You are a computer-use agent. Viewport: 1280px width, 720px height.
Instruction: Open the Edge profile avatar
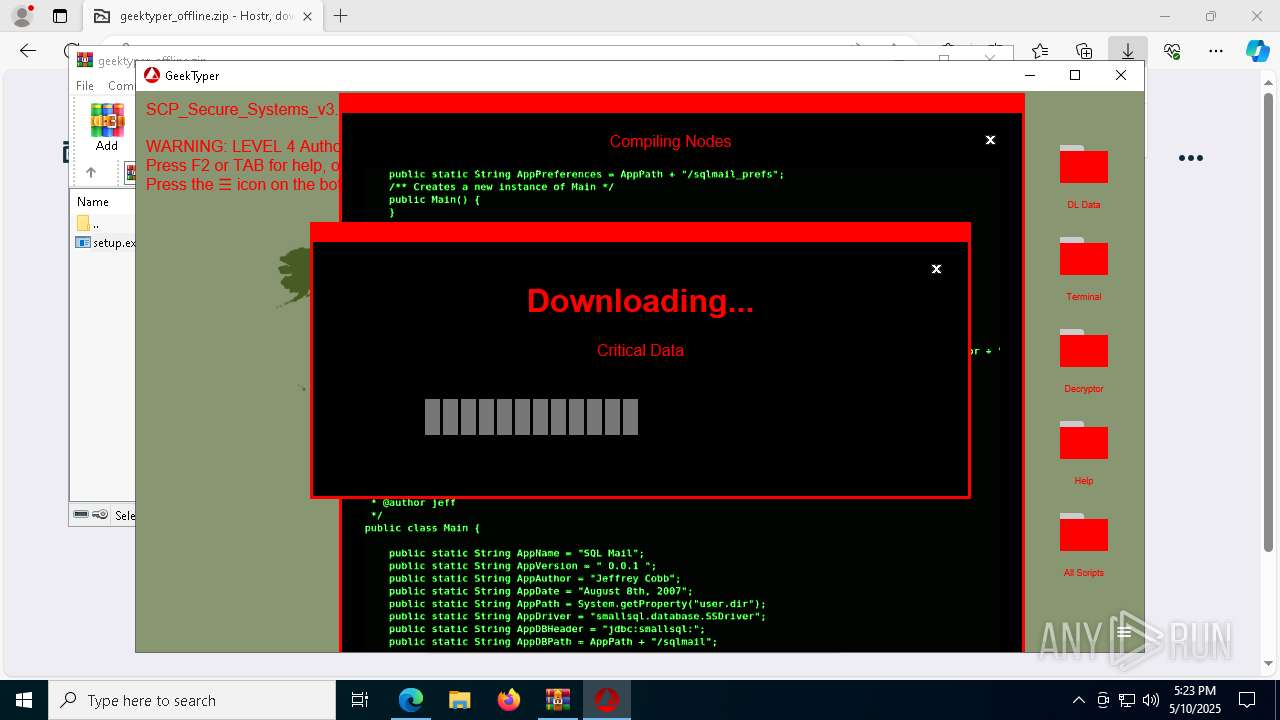(22, 16)
